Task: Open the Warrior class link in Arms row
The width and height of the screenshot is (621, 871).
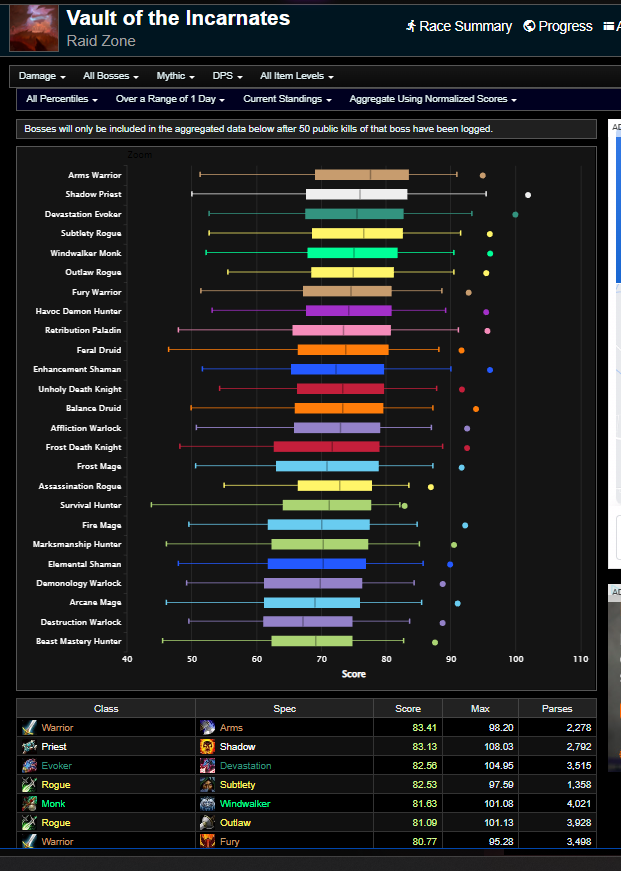Action: (57, 728)
